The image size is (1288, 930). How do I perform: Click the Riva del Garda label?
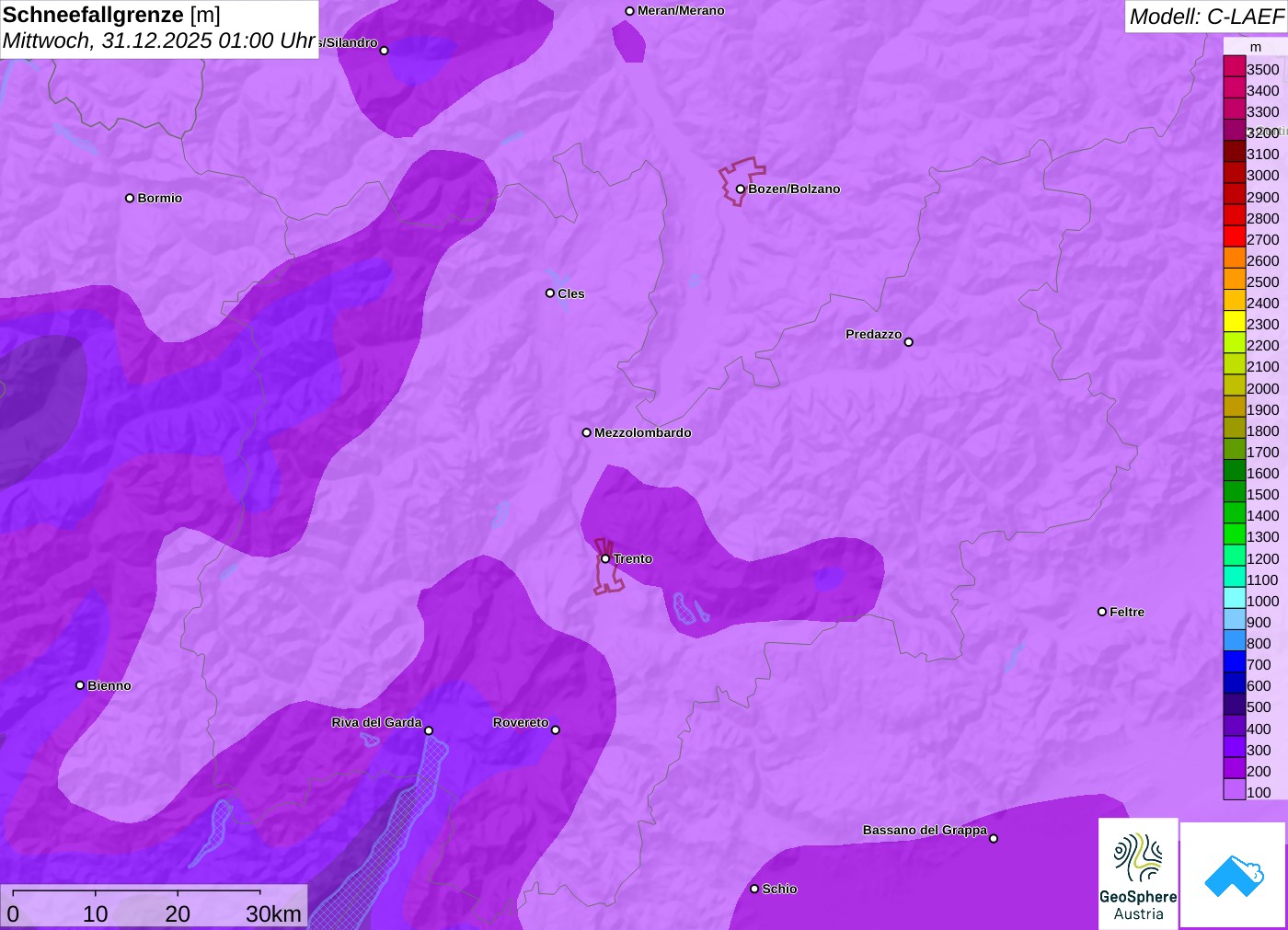click(376, 722)
